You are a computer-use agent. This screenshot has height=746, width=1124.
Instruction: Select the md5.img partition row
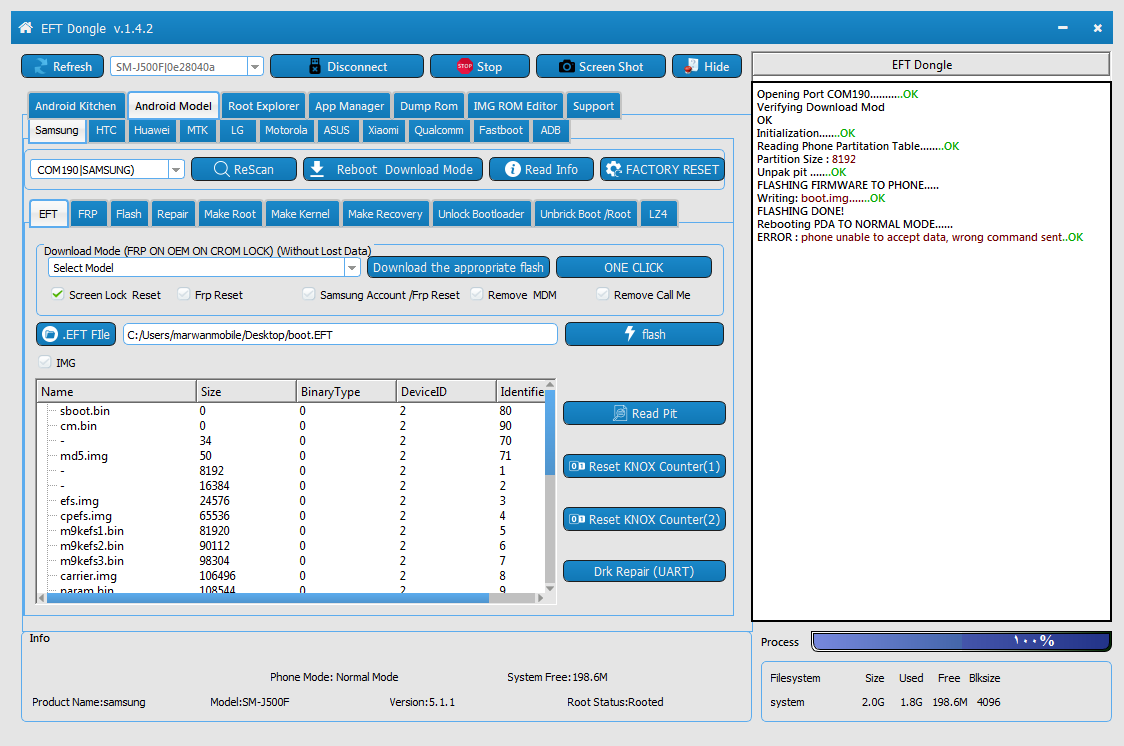pyautogui.click(x=290, y=456)
